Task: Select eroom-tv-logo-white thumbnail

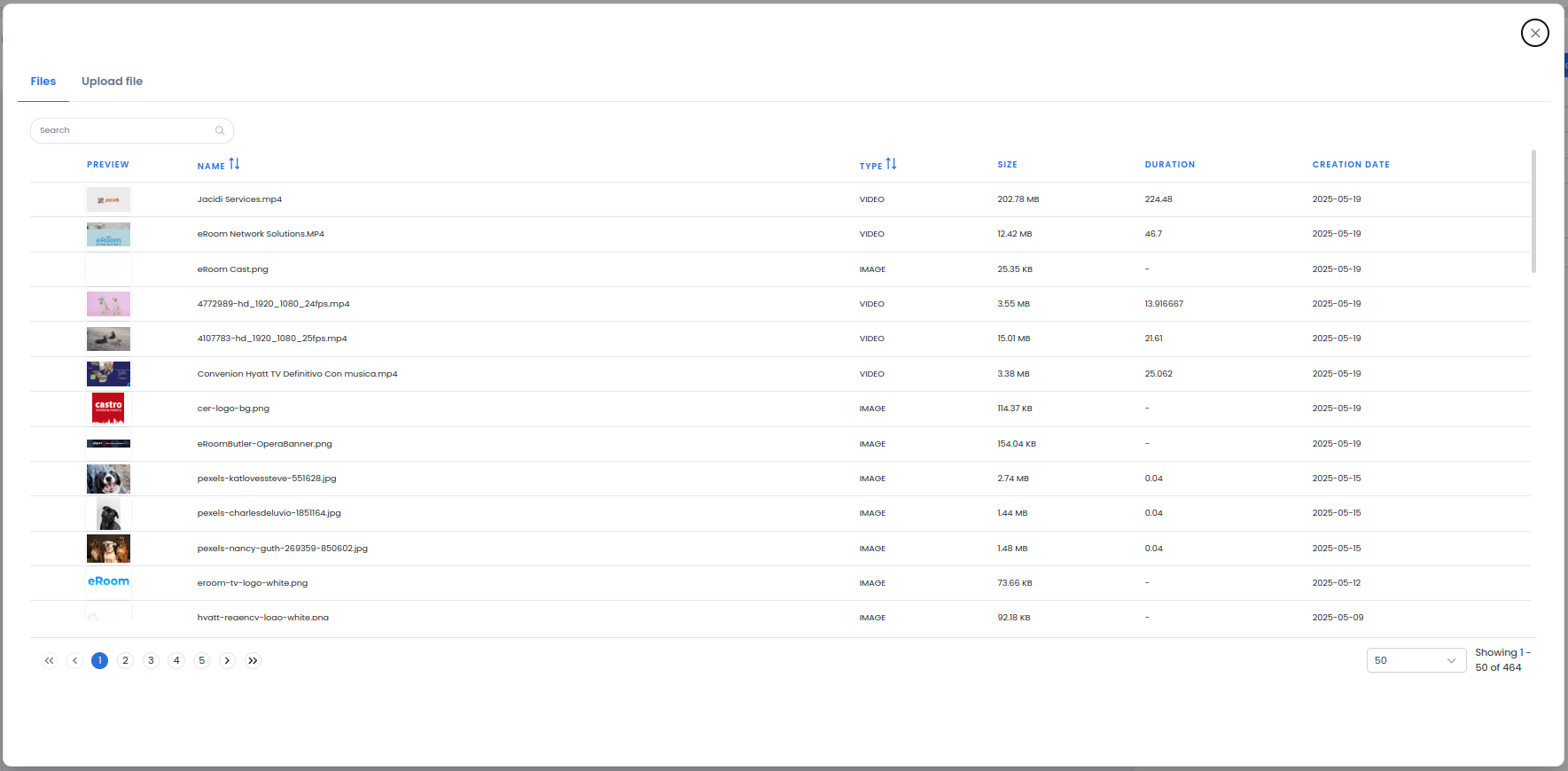Action: point(108,581)
